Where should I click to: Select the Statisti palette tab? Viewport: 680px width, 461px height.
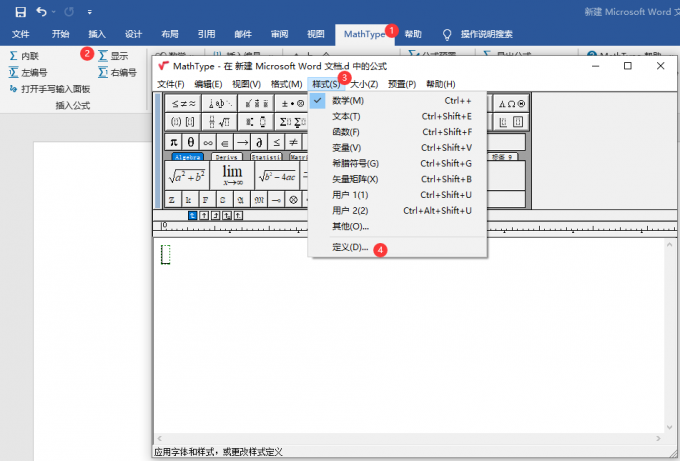point(266,157)
